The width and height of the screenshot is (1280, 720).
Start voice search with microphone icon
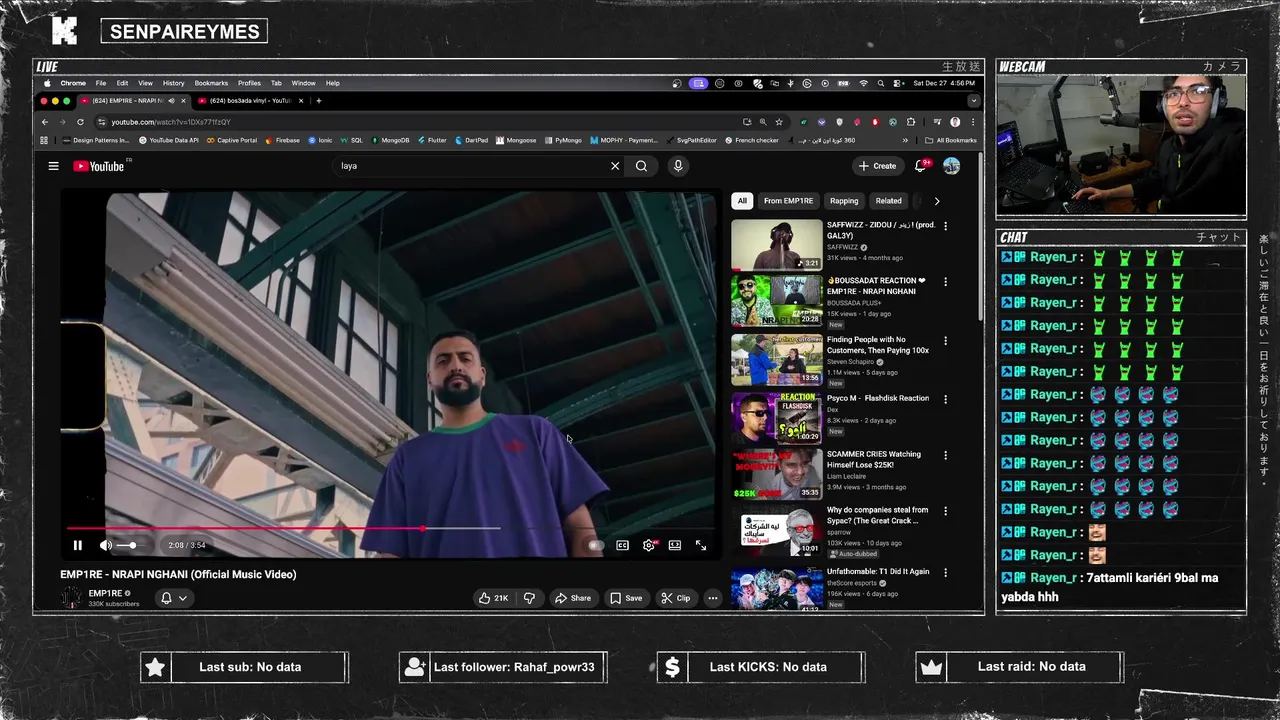(x=678, y=166)
